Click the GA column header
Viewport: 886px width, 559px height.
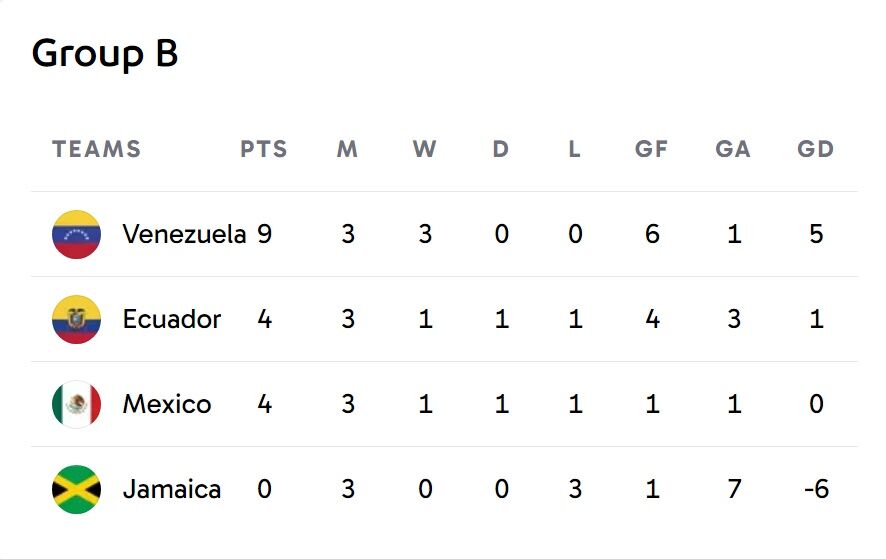[733, 150]
